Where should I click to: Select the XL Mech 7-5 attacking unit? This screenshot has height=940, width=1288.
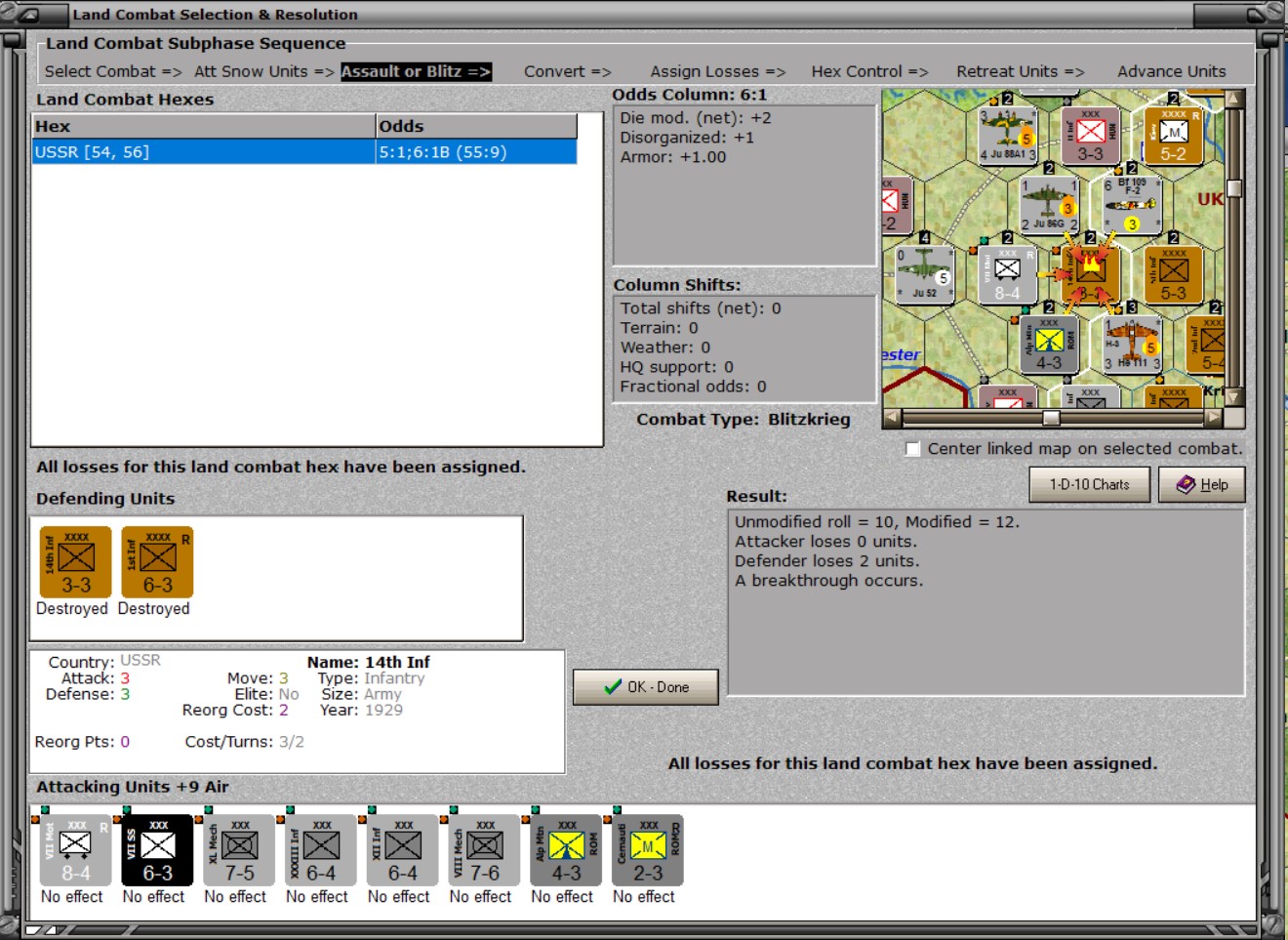click(239, 850)
